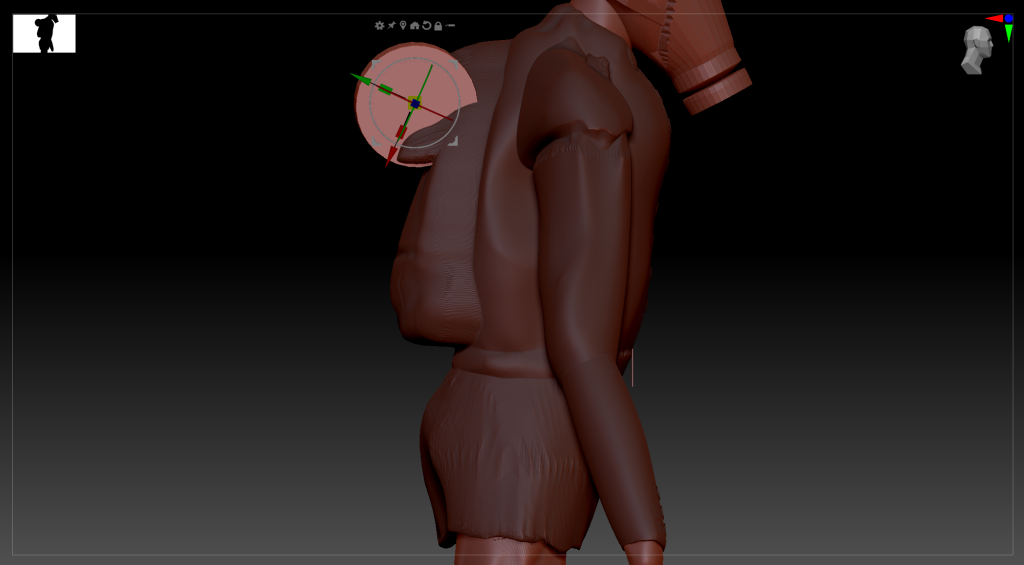Viewport: 1024px width, 565px height.
Task: Click the gizmo's bottom-right corner bracket
Action: click(453, 141)
